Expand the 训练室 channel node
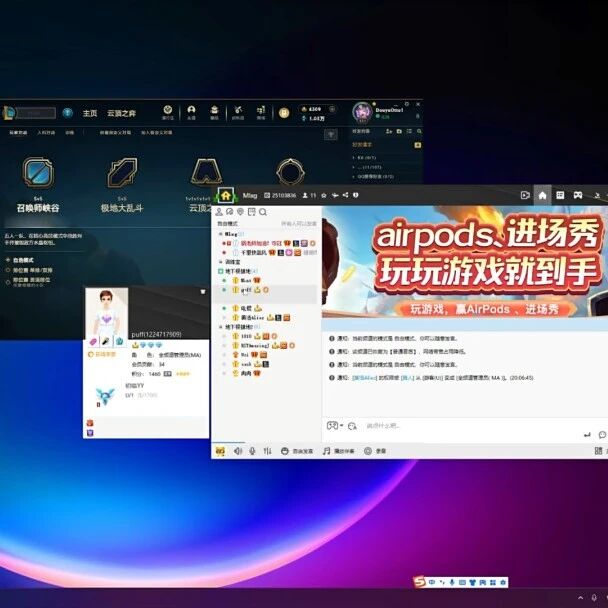This screenshot has height=608, width=608. 221,262
